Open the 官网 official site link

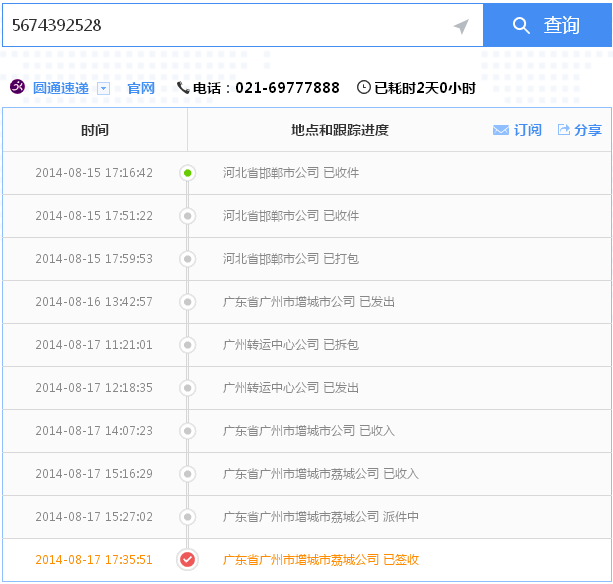point(141,88)
